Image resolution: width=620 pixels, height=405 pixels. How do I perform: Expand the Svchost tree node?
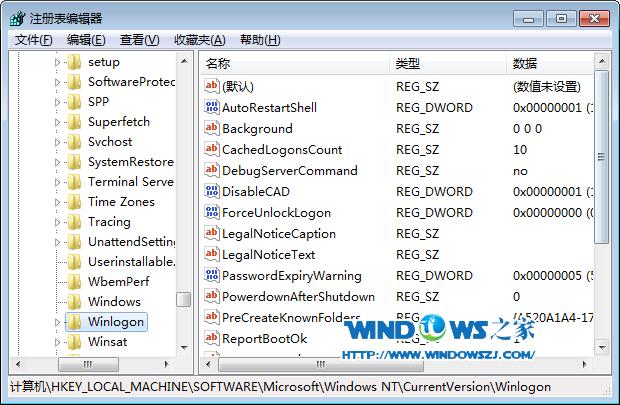[x=57, y=142]
